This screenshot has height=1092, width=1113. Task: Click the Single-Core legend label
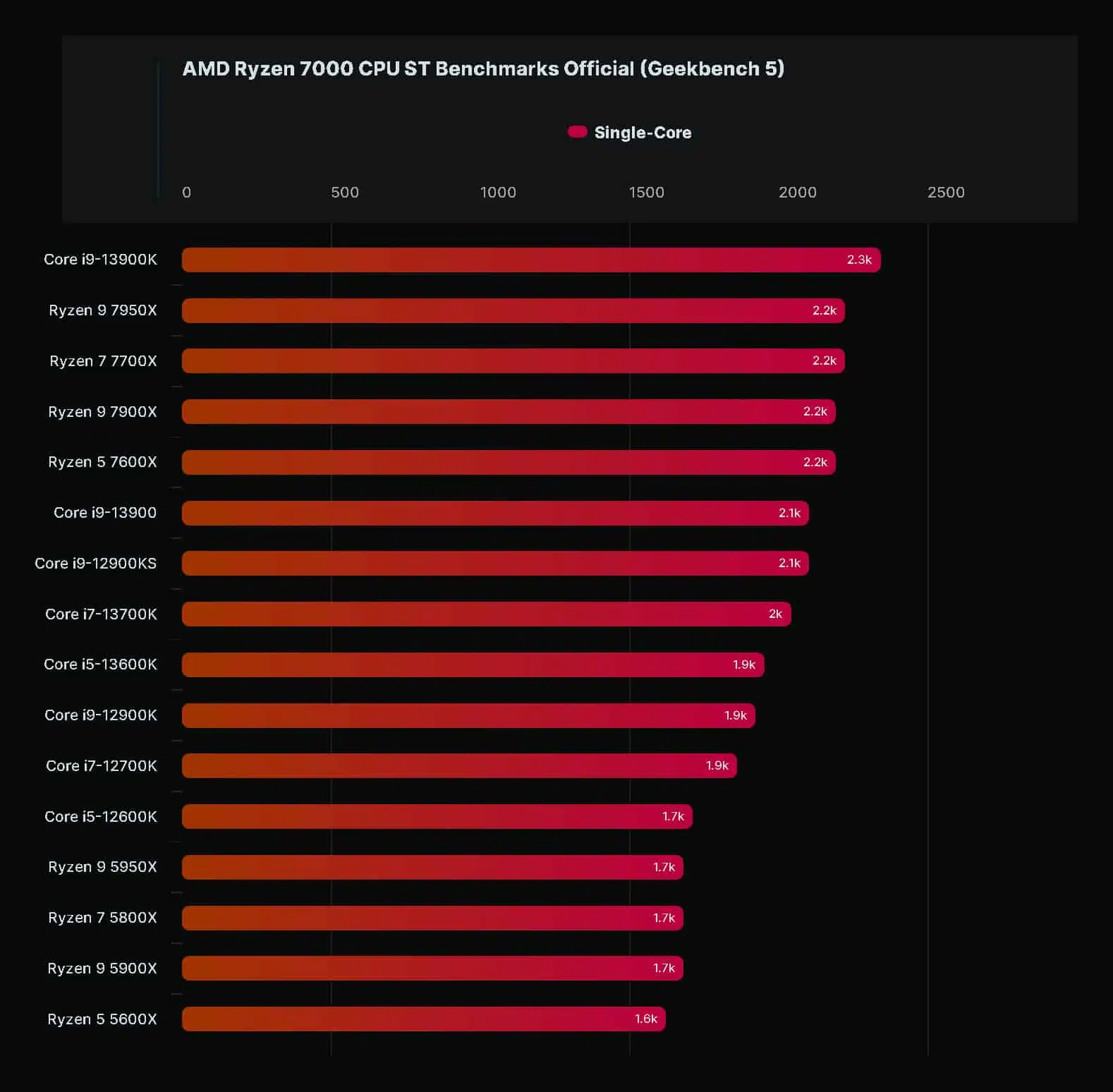tap(643, 133)
